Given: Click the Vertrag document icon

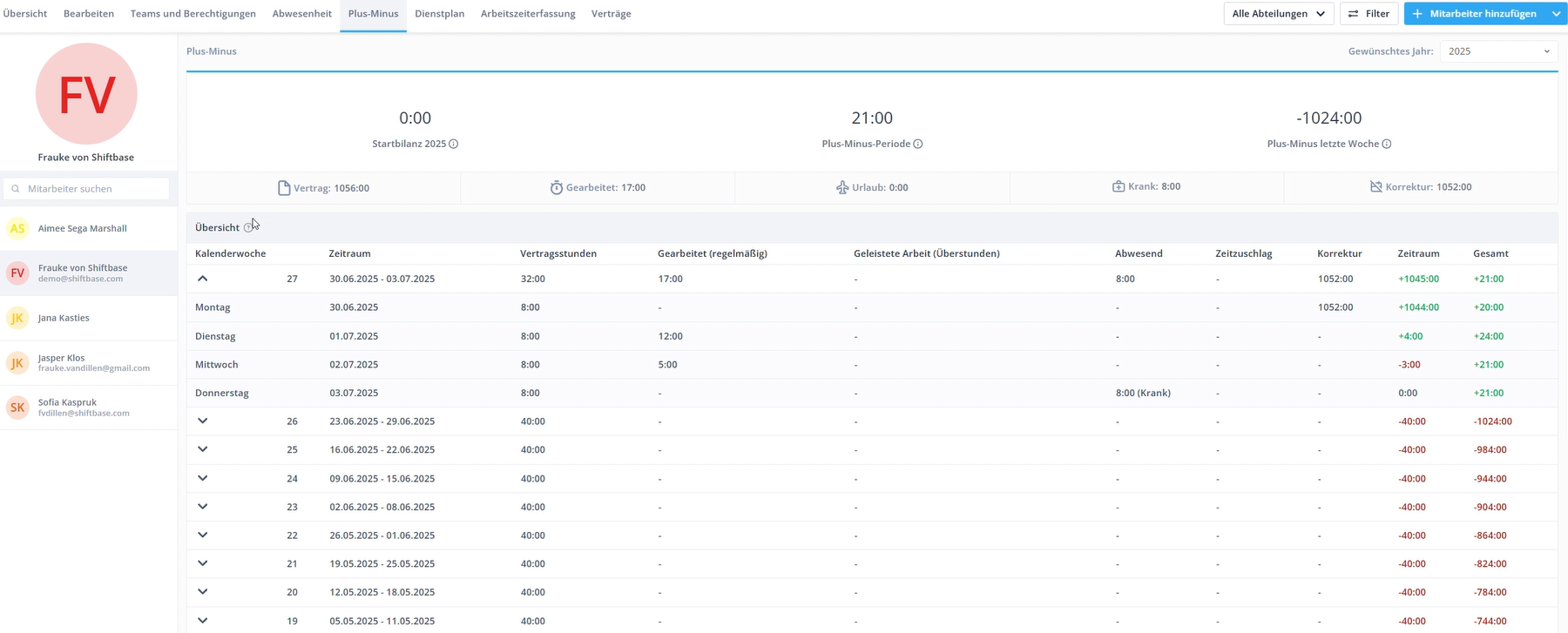Looking at the screenshot, I should pos(283,188).
